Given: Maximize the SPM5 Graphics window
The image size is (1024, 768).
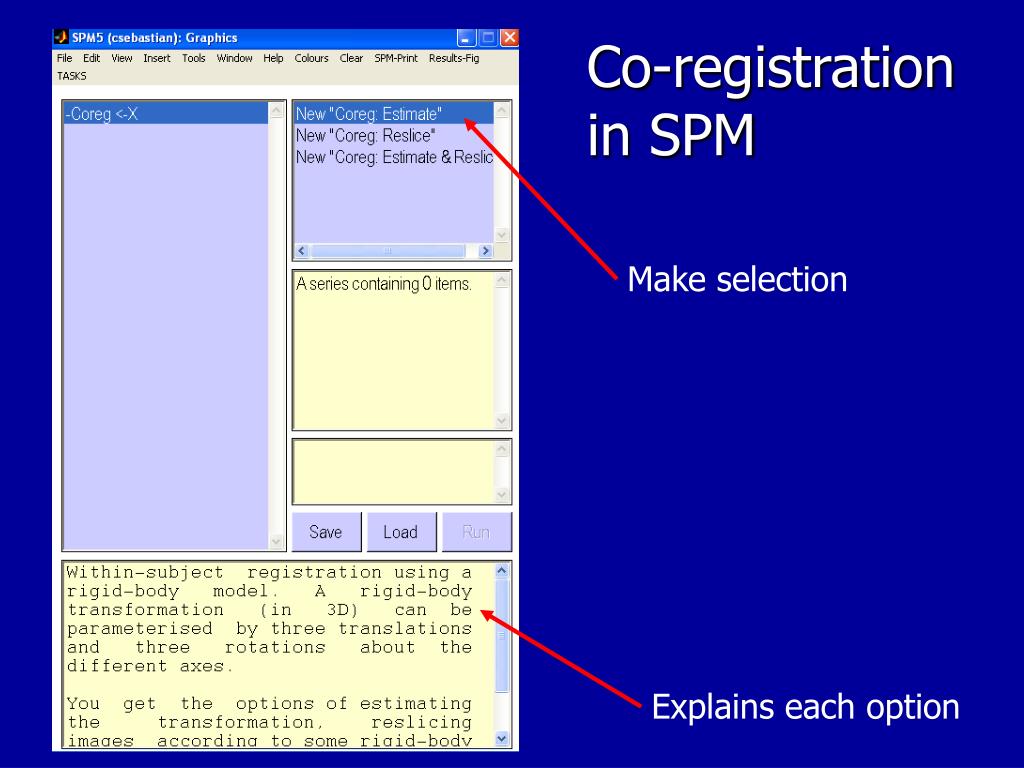Looking at the screenshot, I should 488,38.
